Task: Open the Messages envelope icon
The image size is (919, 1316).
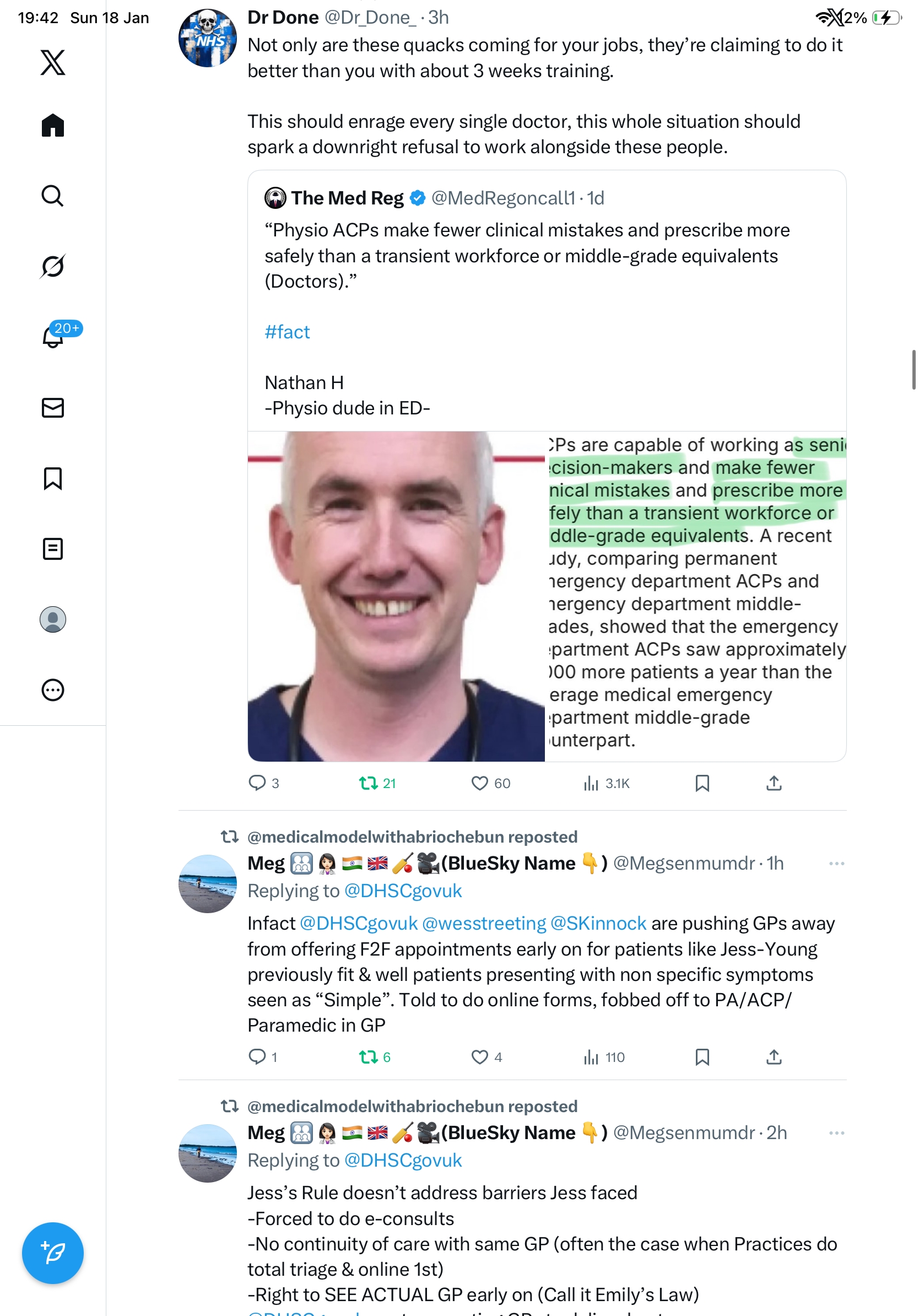Action: (x=53, y=407)
